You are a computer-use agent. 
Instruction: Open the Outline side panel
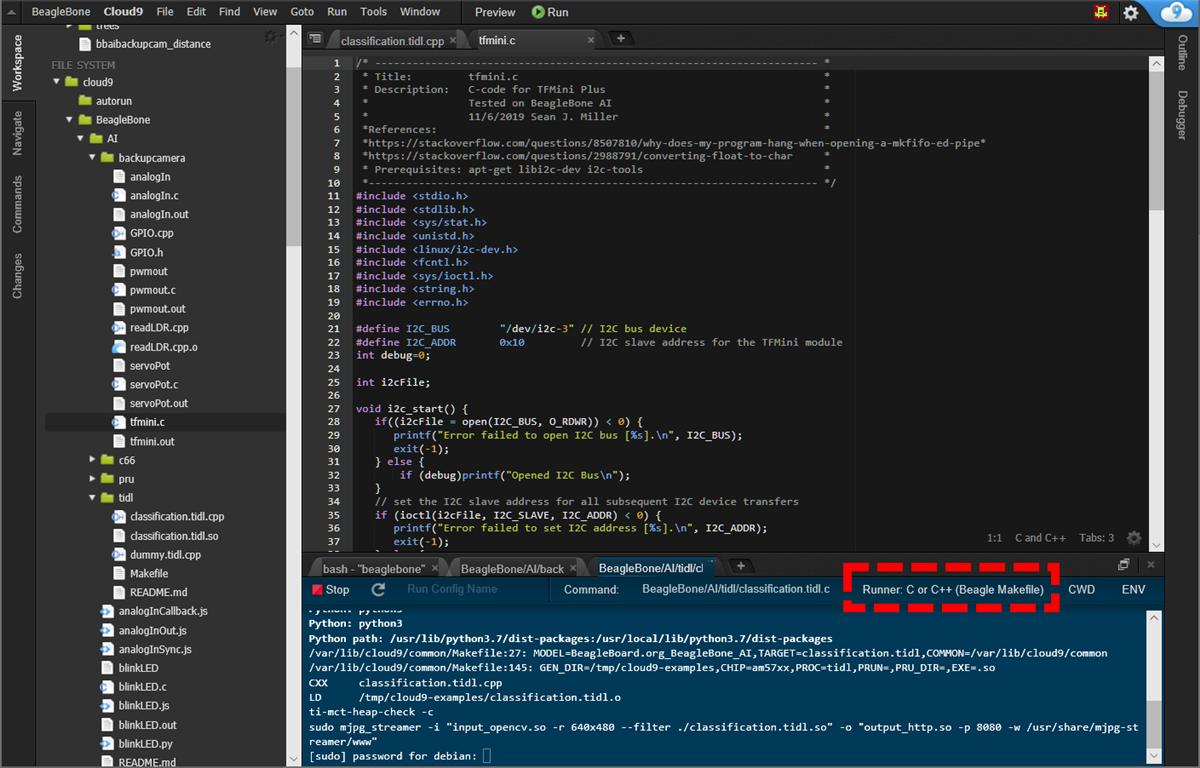click(1182, 52)
